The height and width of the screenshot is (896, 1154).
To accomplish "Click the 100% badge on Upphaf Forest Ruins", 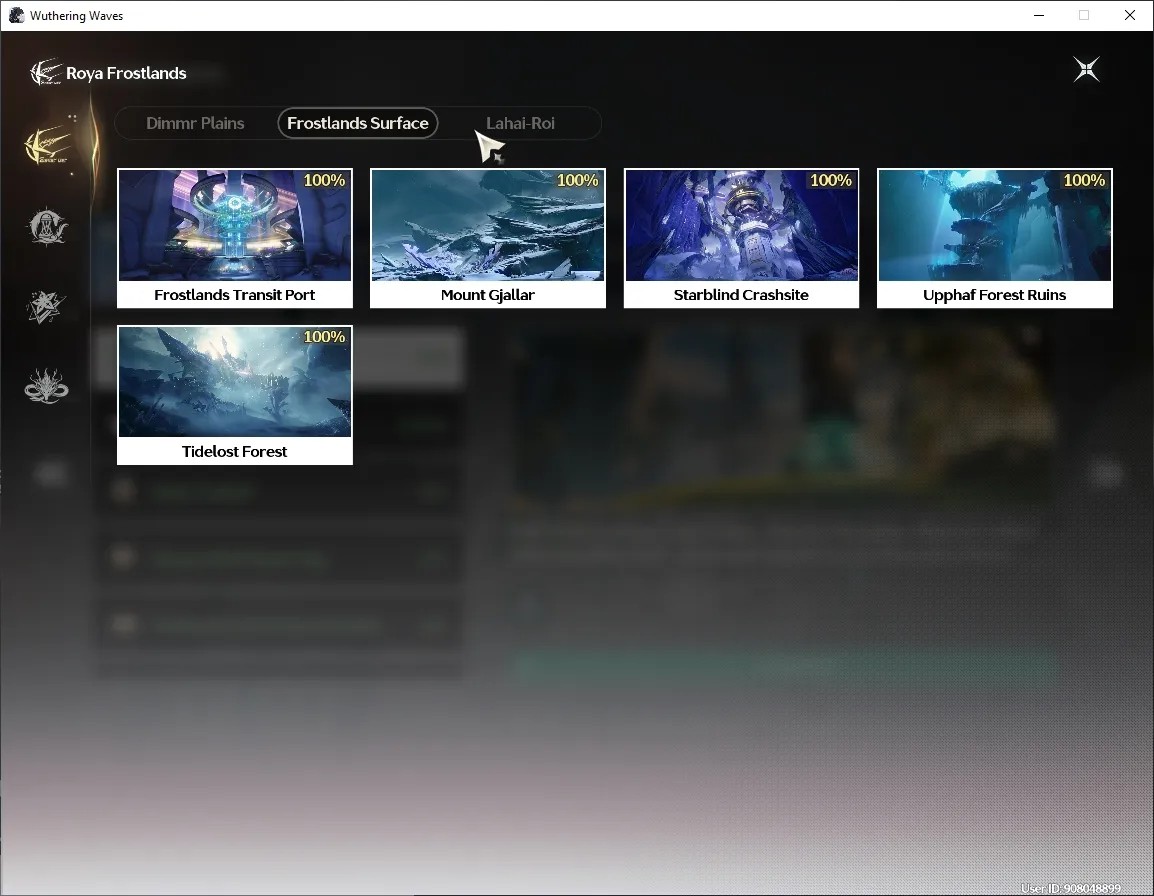I will pyautogui.click(x=1083, y=180).
